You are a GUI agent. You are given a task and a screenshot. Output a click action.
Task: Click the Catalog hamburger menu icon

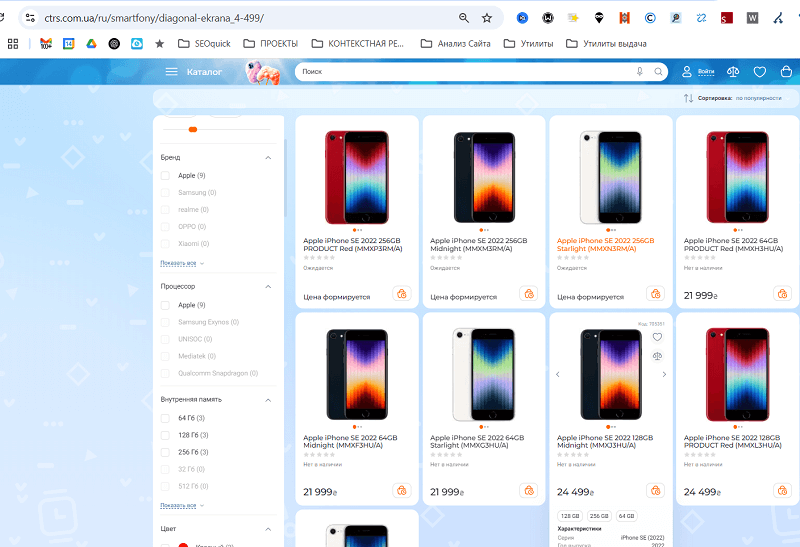[171, 72]
